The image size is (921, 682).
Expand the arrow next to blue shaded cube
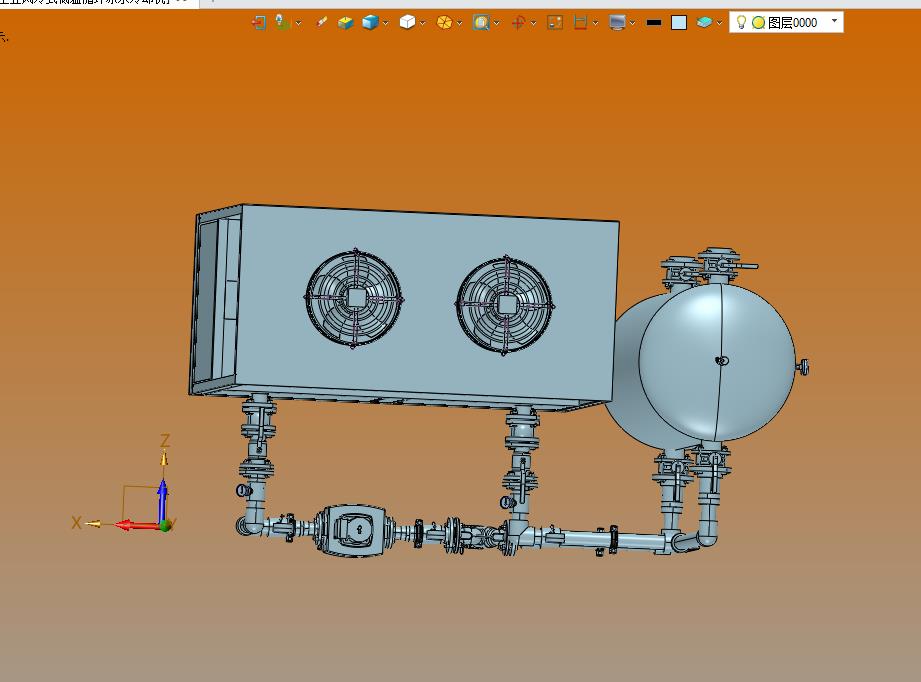[386, 23]
